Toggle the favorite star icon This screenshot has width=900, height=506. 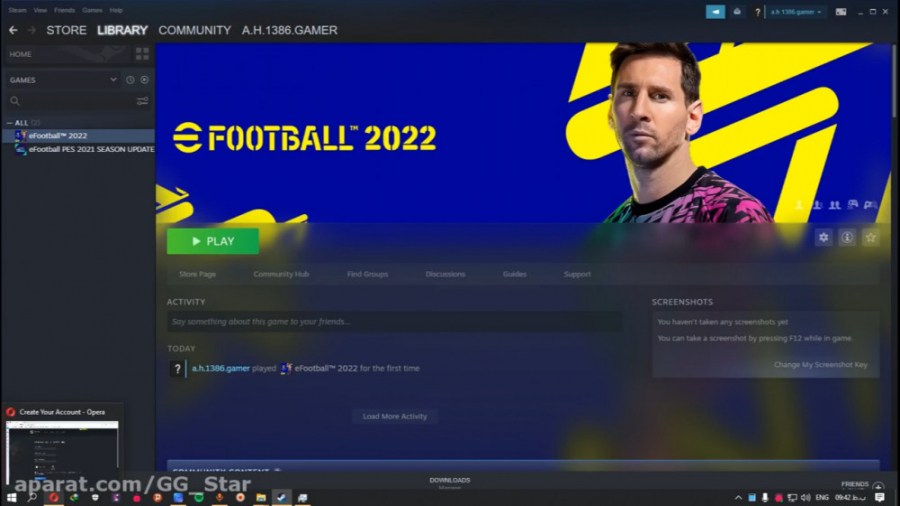[x=871, y=238]
